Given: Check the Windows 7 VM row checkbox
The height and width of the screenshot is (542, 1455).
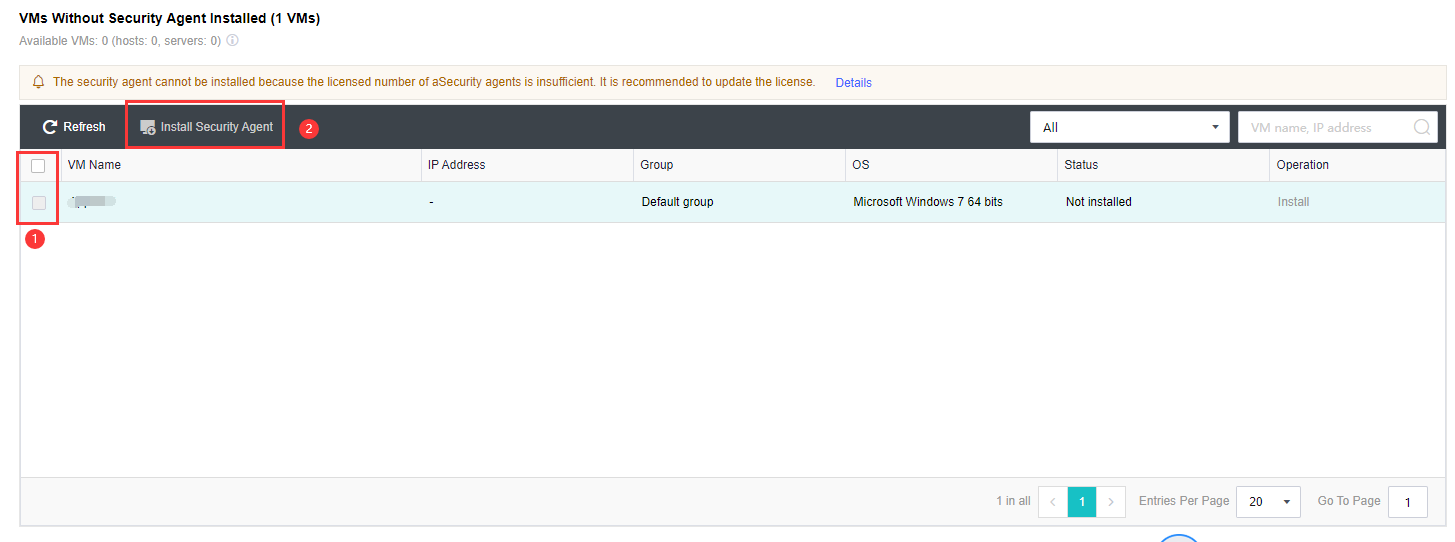Looking at the screenshot, I should [x=39, y=203].
